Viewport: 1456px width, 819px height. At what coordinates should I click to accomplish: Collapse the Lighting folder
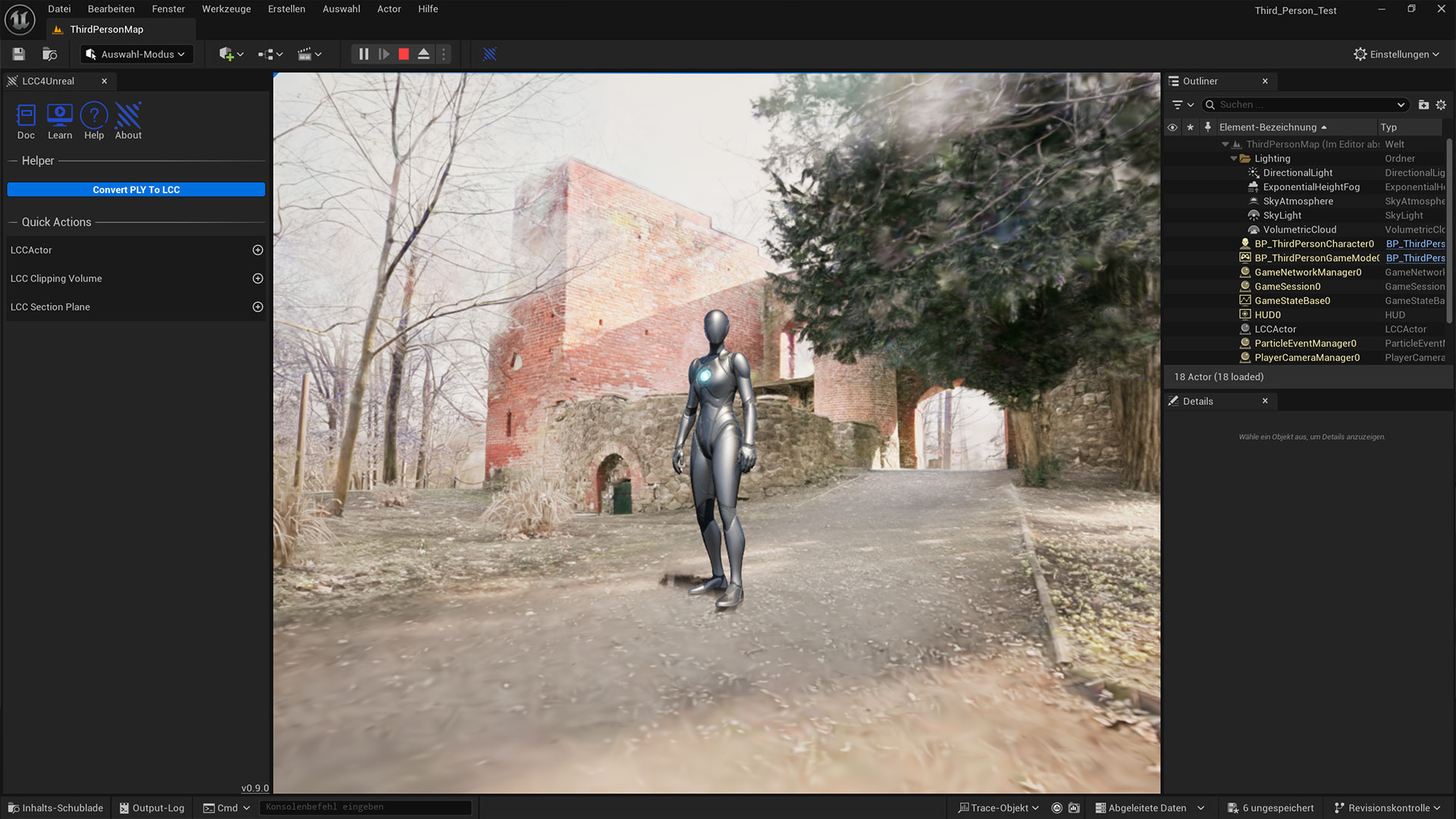tap(1234, 158)
